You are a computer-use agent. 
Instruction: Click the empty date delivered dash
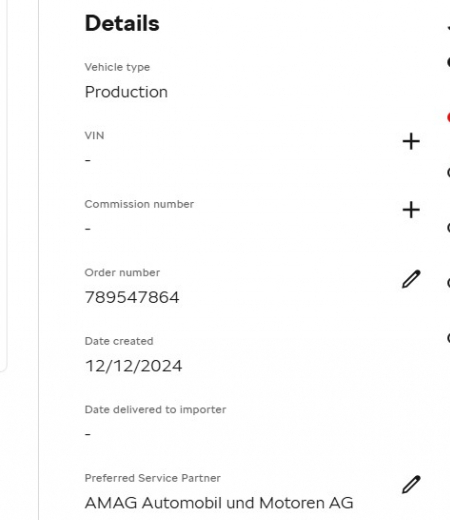[88, 434]
